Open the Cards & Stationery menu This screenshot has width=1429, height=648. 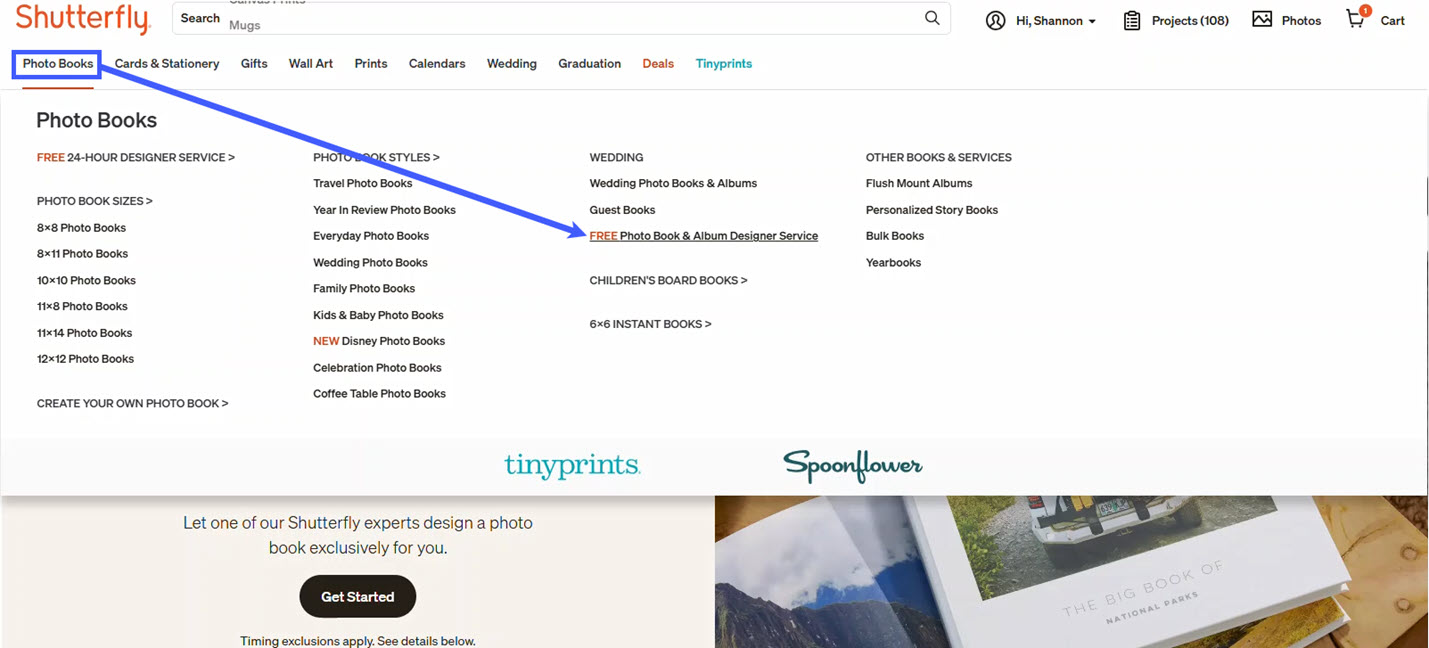167,64
